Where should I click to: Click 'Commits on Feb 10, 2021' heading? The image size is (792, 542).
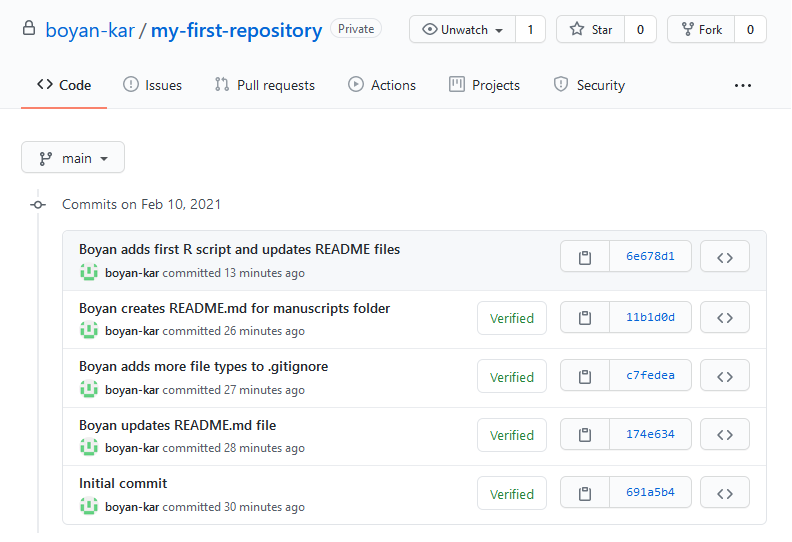tap(141, 205)
